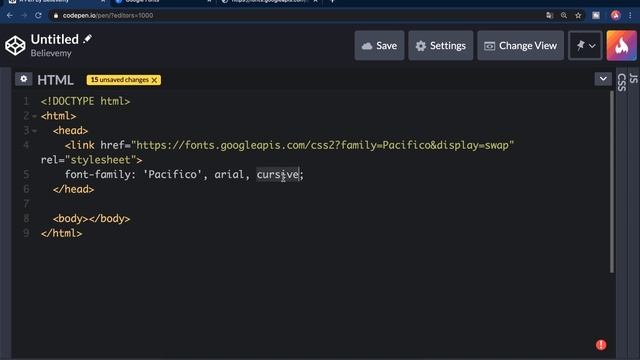Open HTML editor gear settings
640x360 pixels.
tap(24, 79)
